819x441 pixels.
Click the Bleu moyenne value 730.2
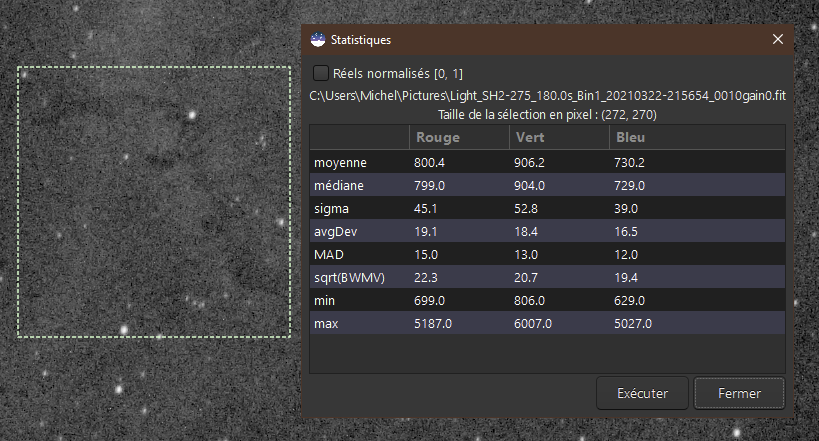click(629, 163)
